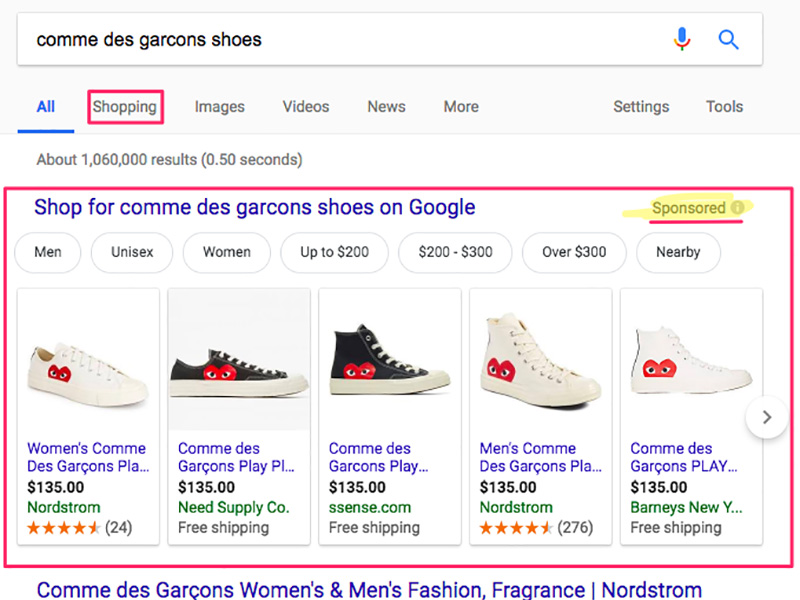Viewport: 800px width, 600px height.
Task: Click the ssense.com store name
Action: (370, 507)
